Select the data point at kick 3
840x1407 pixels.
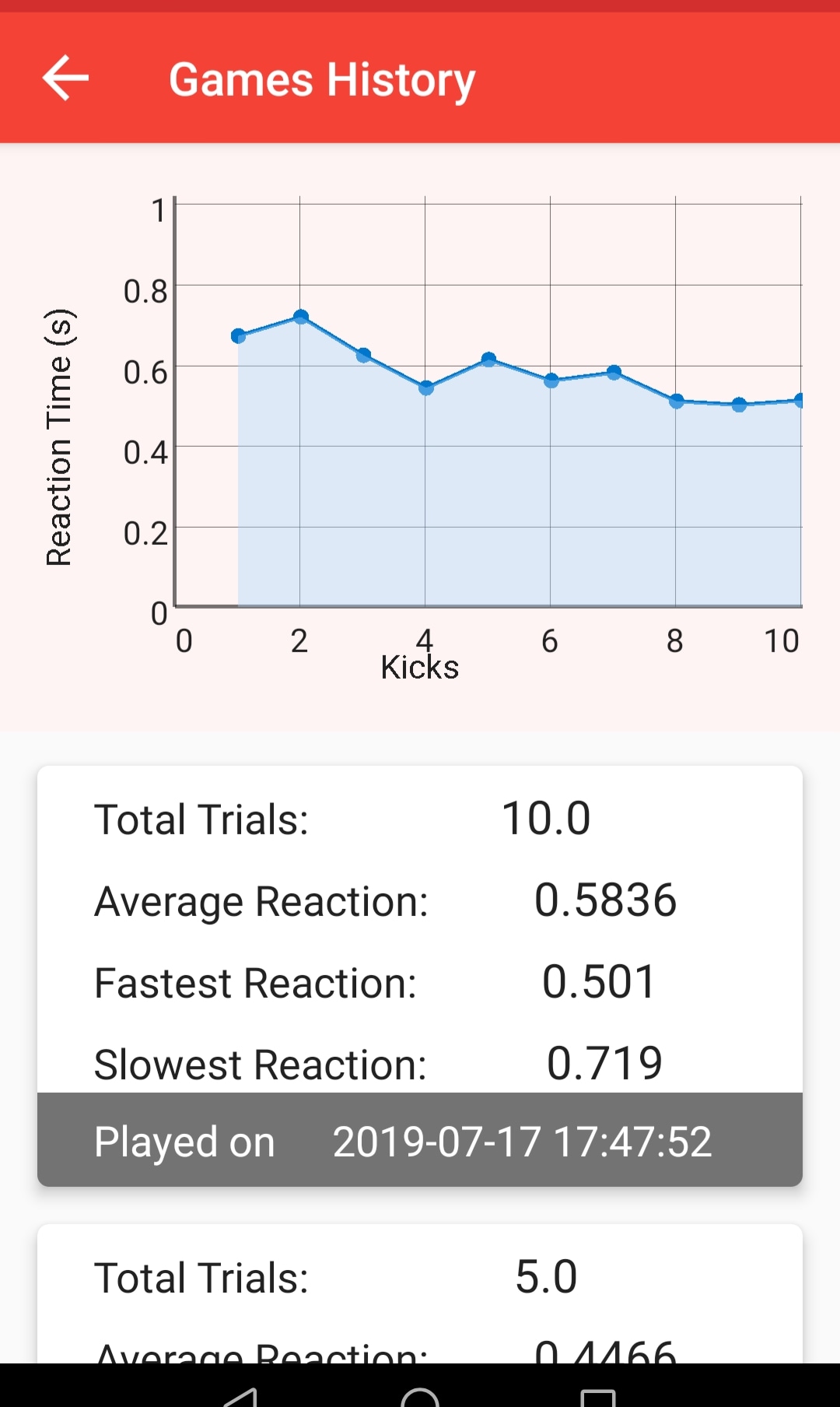(x=363, y=356)
